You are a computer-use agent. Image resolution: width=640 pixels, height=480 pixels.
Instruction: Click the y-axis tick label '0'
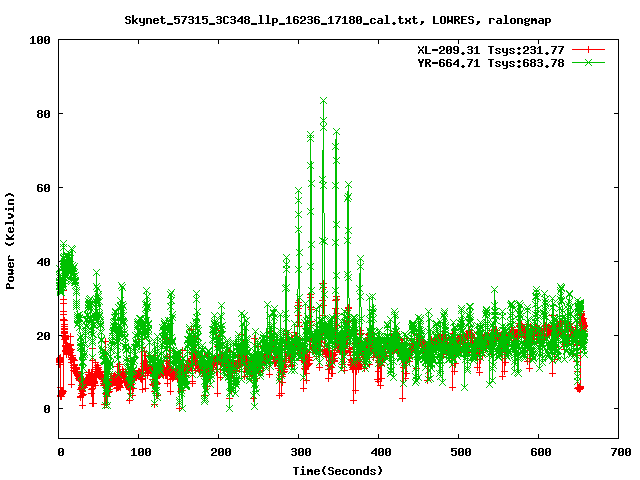pyautogui.click(x=47, y=409)
